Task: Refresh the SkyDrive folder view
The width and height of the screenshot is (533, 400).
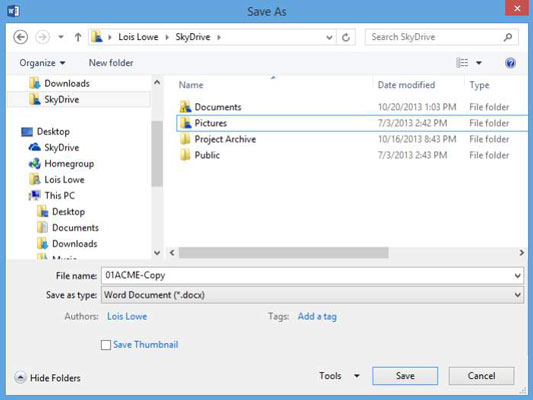Action: [x=346, y=37]
